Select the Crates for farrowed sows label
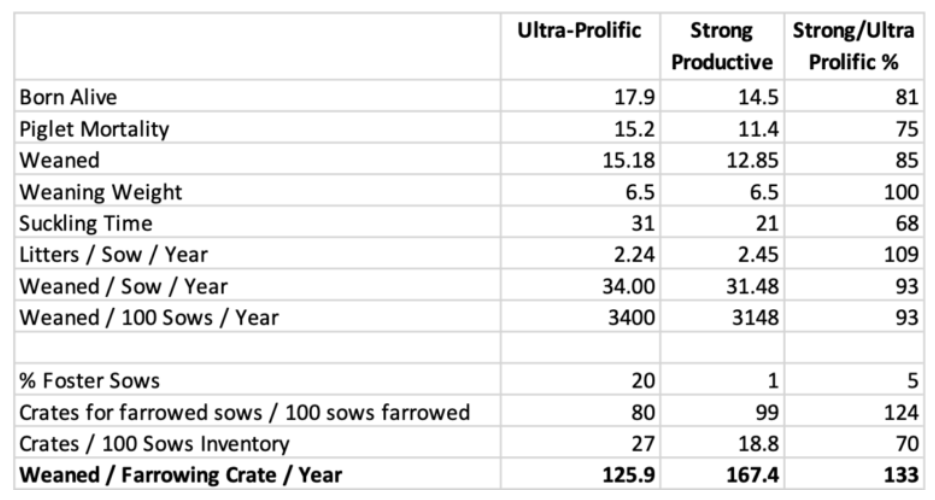The width and height of the screenshot is (935, 500). coord(244,412)
